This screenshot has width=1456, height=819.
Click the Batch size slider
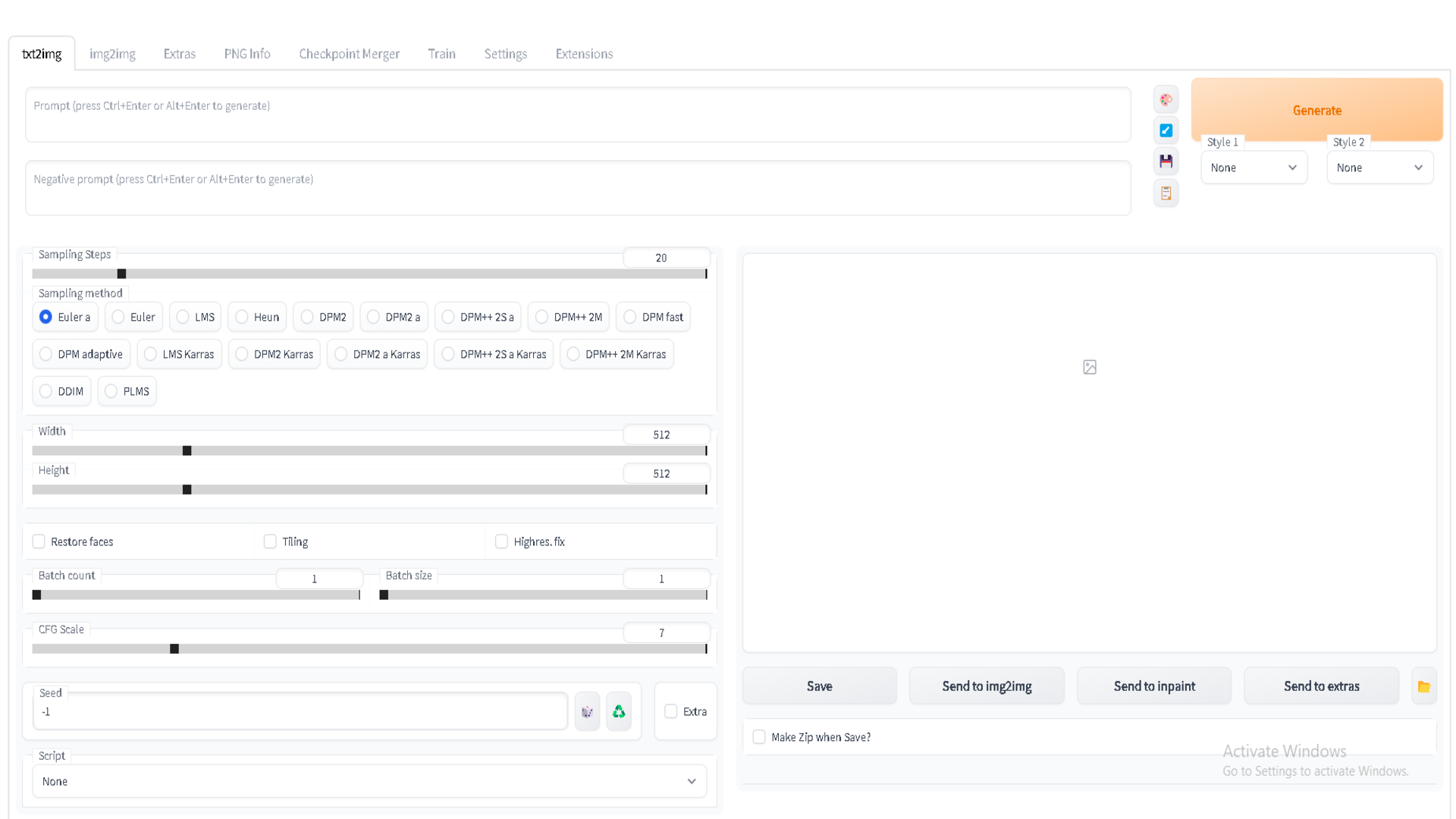pos(544,595)
